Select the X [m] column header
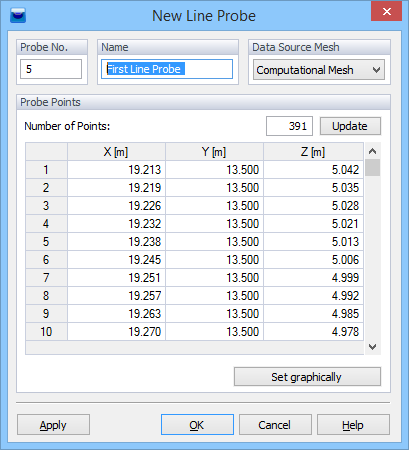The image size is (409, 450). pyautogui.click(x=116, y=152)
